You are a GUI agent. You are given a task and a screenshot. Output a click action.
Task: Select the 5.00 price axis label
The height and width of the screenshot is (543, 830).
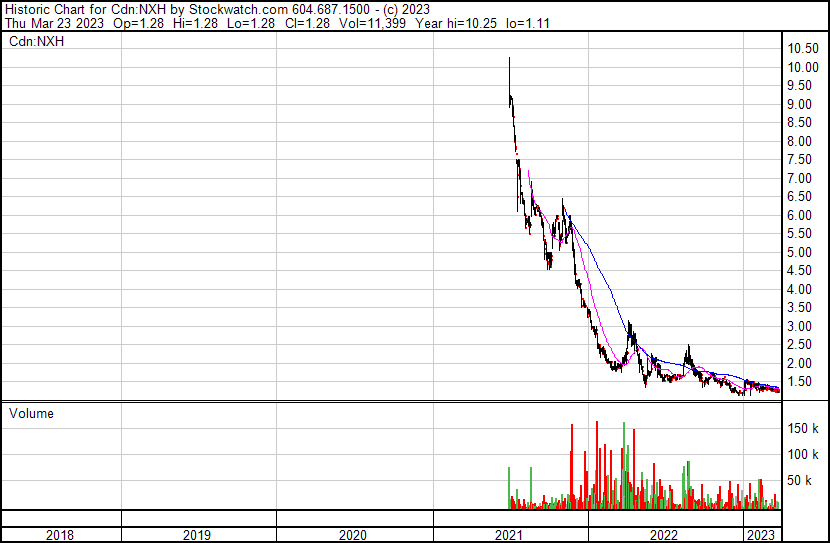[x=799, y=253]
